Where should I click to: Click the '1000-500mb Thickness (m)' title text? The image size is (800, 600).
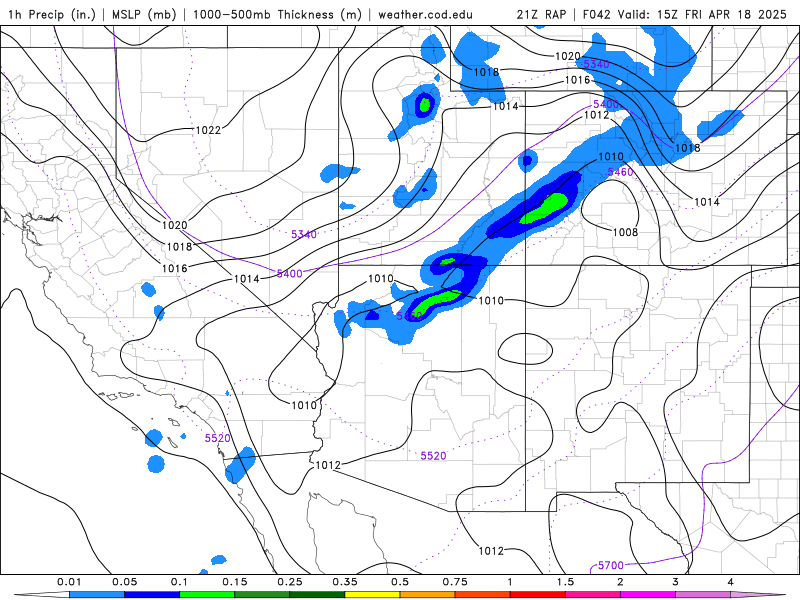coord(276,14)
